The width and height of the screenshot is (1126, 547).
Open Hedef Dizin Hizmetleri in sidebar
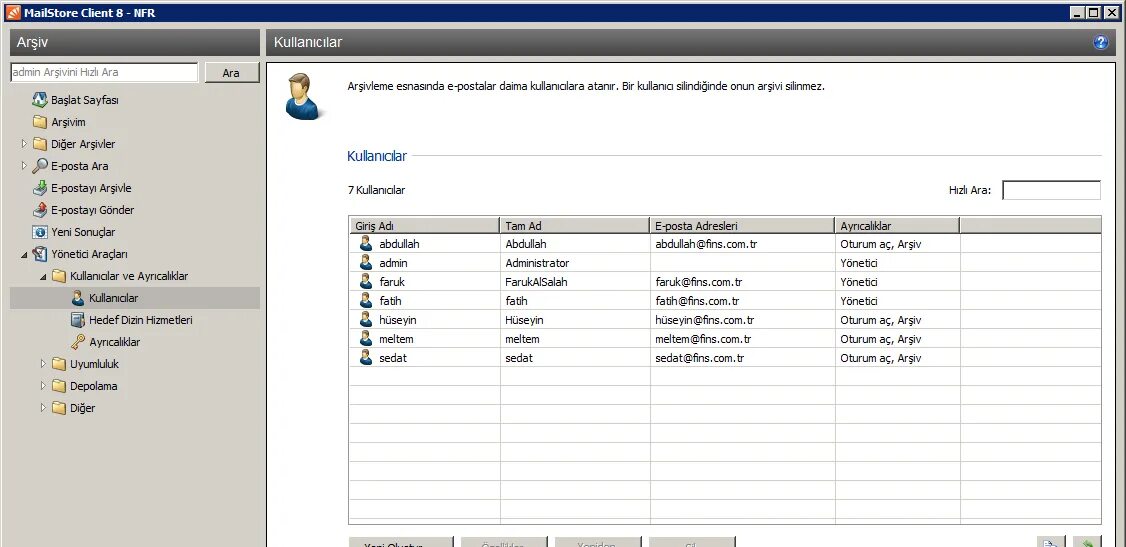pyautogui.click(x=141, y=320)
